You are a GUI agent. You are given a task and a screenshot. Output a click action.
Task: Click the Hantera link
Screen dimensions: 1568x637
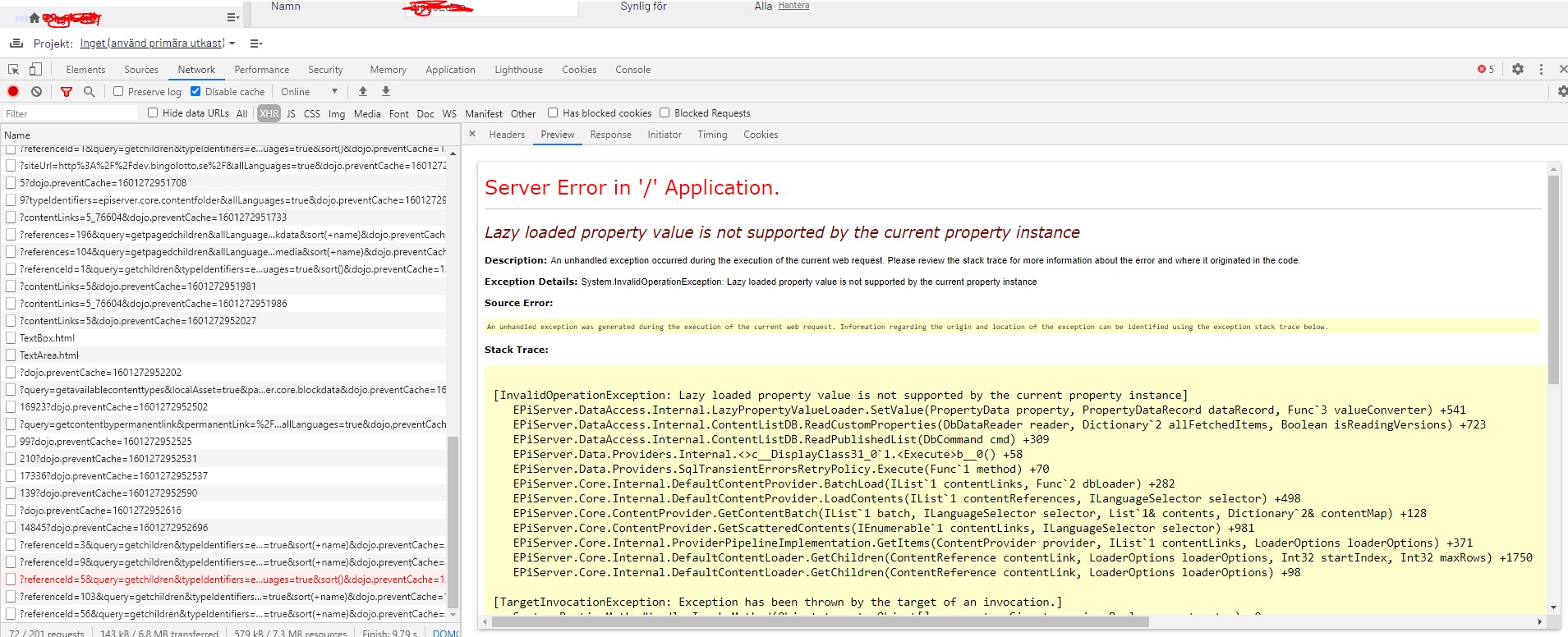click(x=793, y=6)
